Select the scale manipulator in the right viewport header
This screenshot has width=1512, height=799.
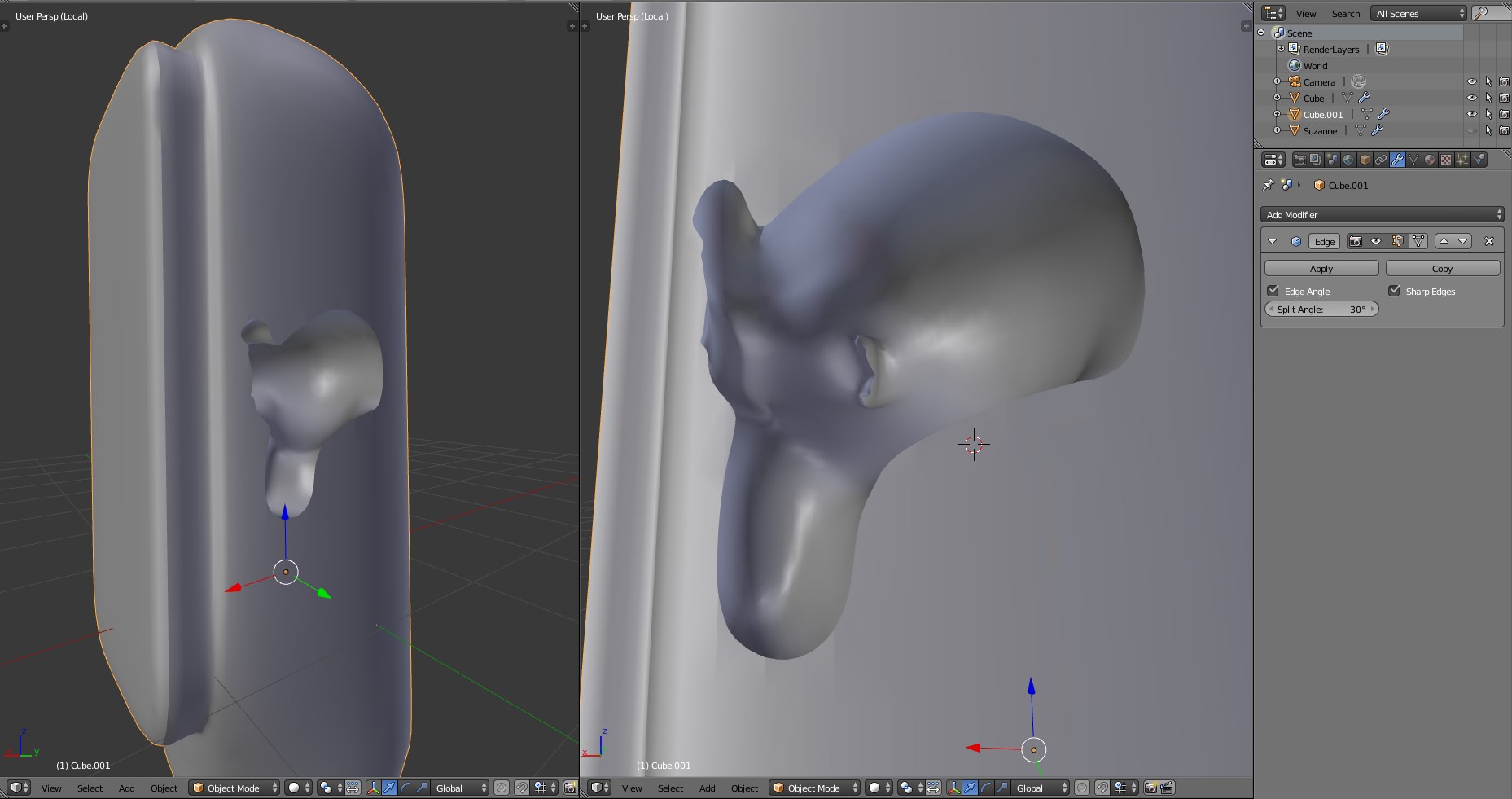pyautogui.click(x=1002, y=788)
